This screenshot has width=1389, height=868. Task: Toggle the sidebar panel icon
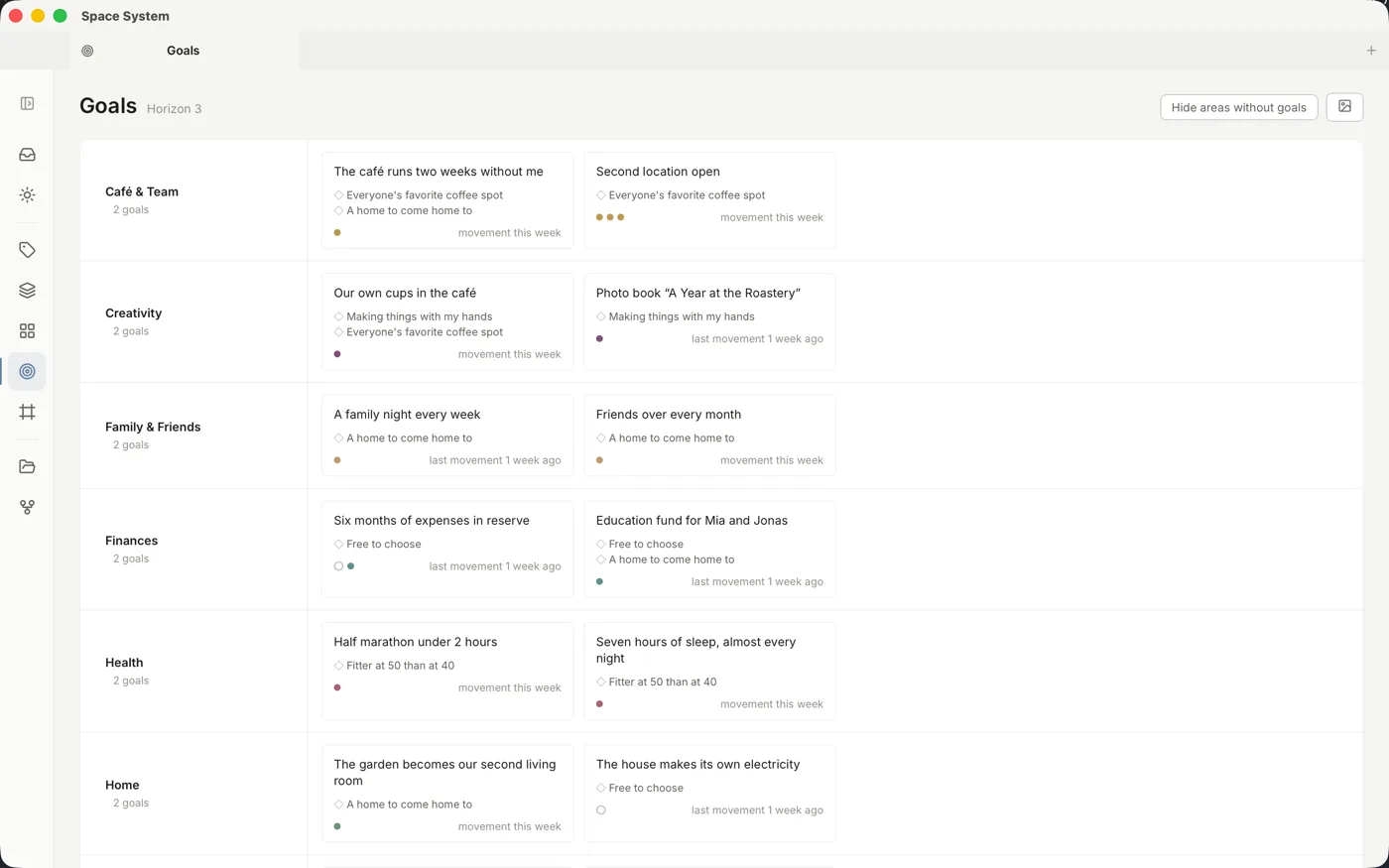(27, 103)
